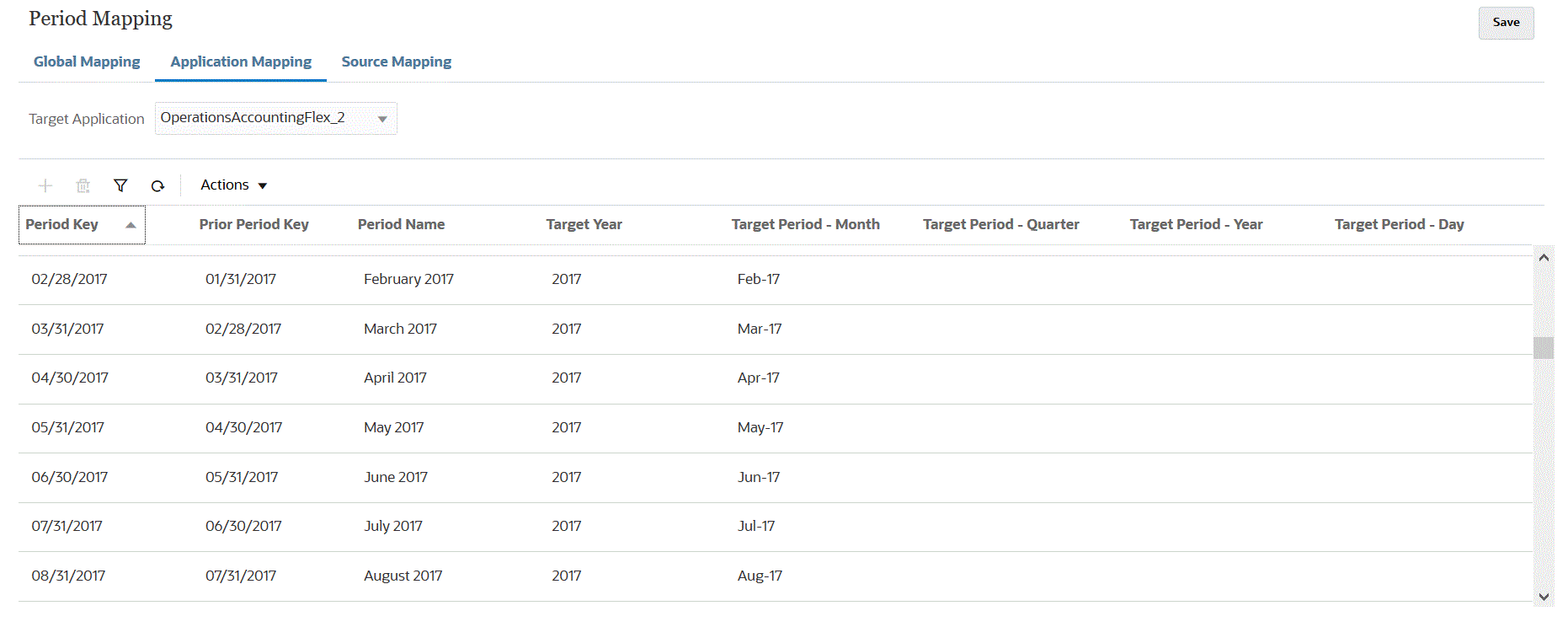Switch to the Global Mapping tab
Image resolution: width=1568 pixels, height=627 pixels.
[87, 62]
